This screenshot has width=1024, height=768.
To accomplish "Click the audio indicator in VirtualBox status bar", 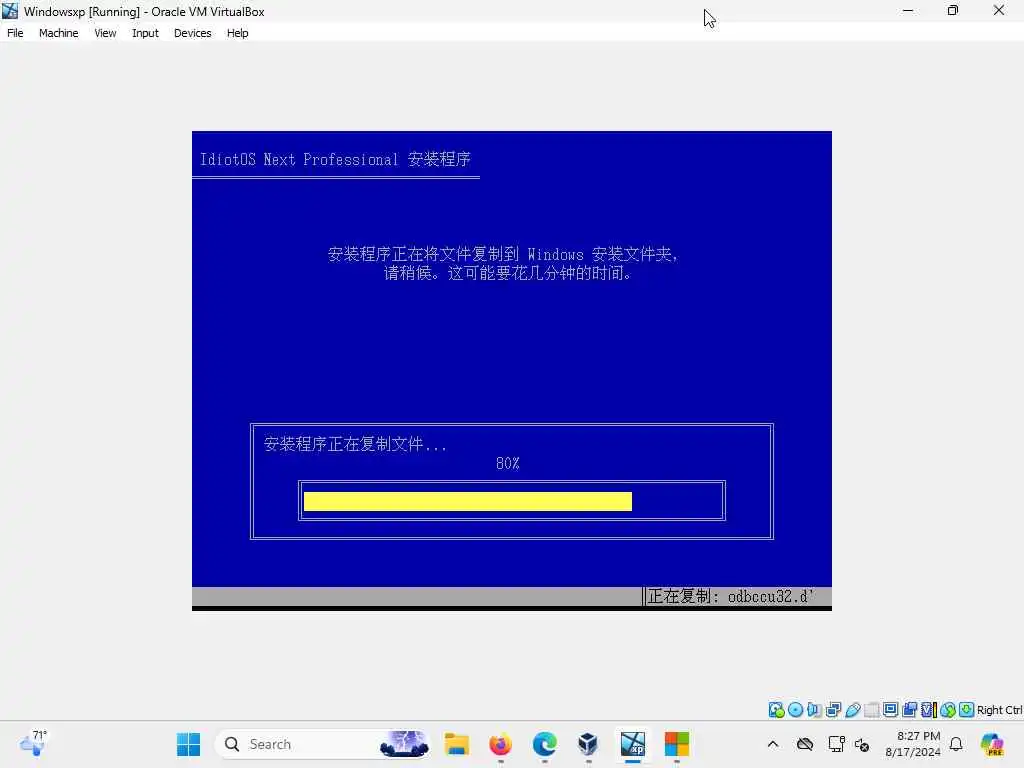I will 814,710.
